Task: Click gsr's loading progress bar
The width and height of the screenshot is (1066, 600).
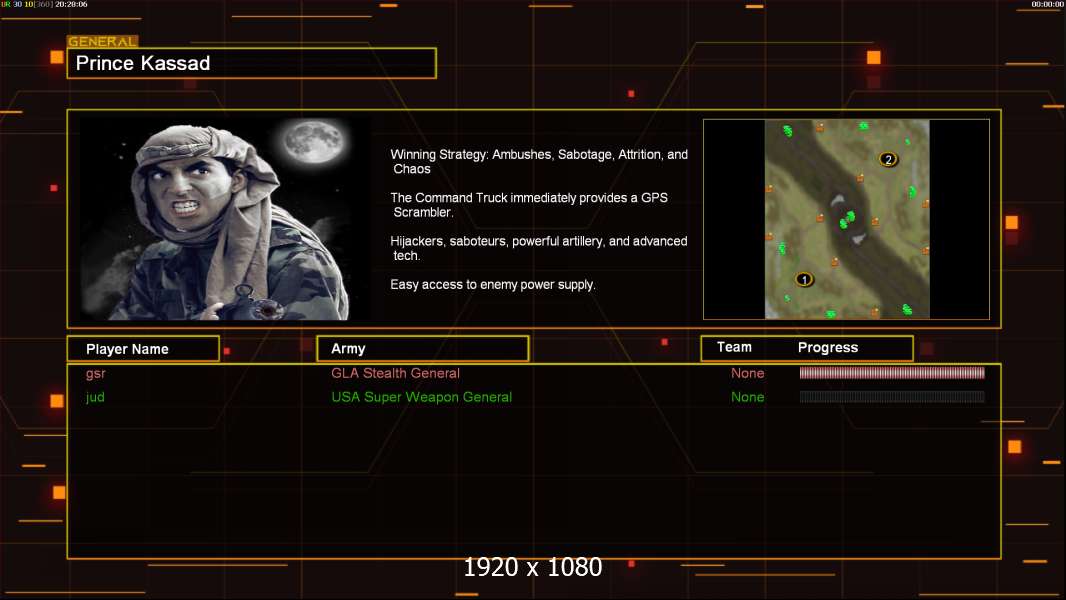Action: click(891, 373)
